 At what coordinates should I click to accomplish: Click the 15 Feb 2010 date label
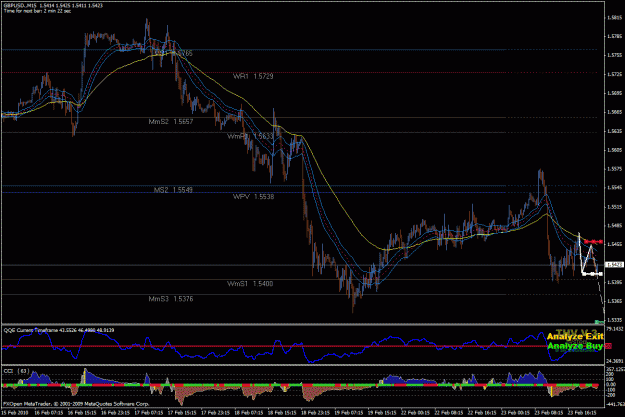[14, 412]
